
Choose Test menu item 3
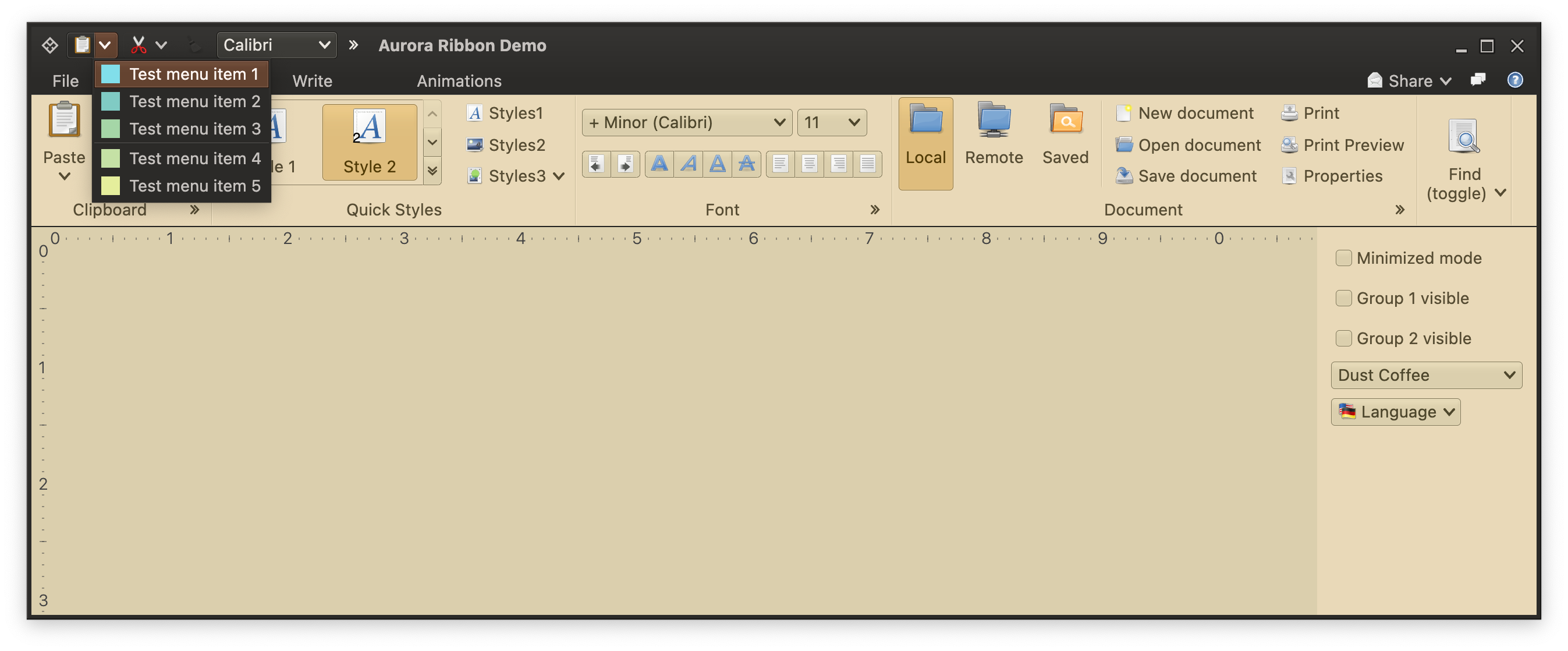[194, 129]
